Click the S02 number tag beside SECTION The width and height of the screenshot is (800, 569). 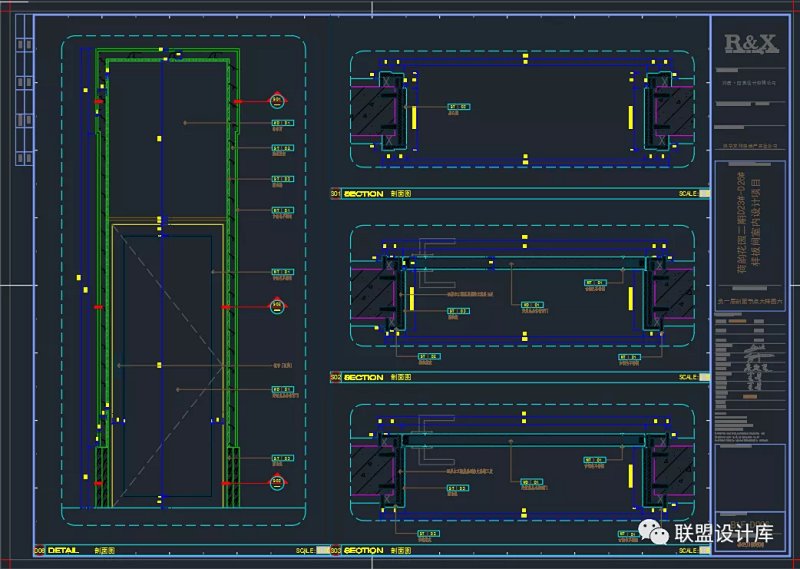pos(335,377)
